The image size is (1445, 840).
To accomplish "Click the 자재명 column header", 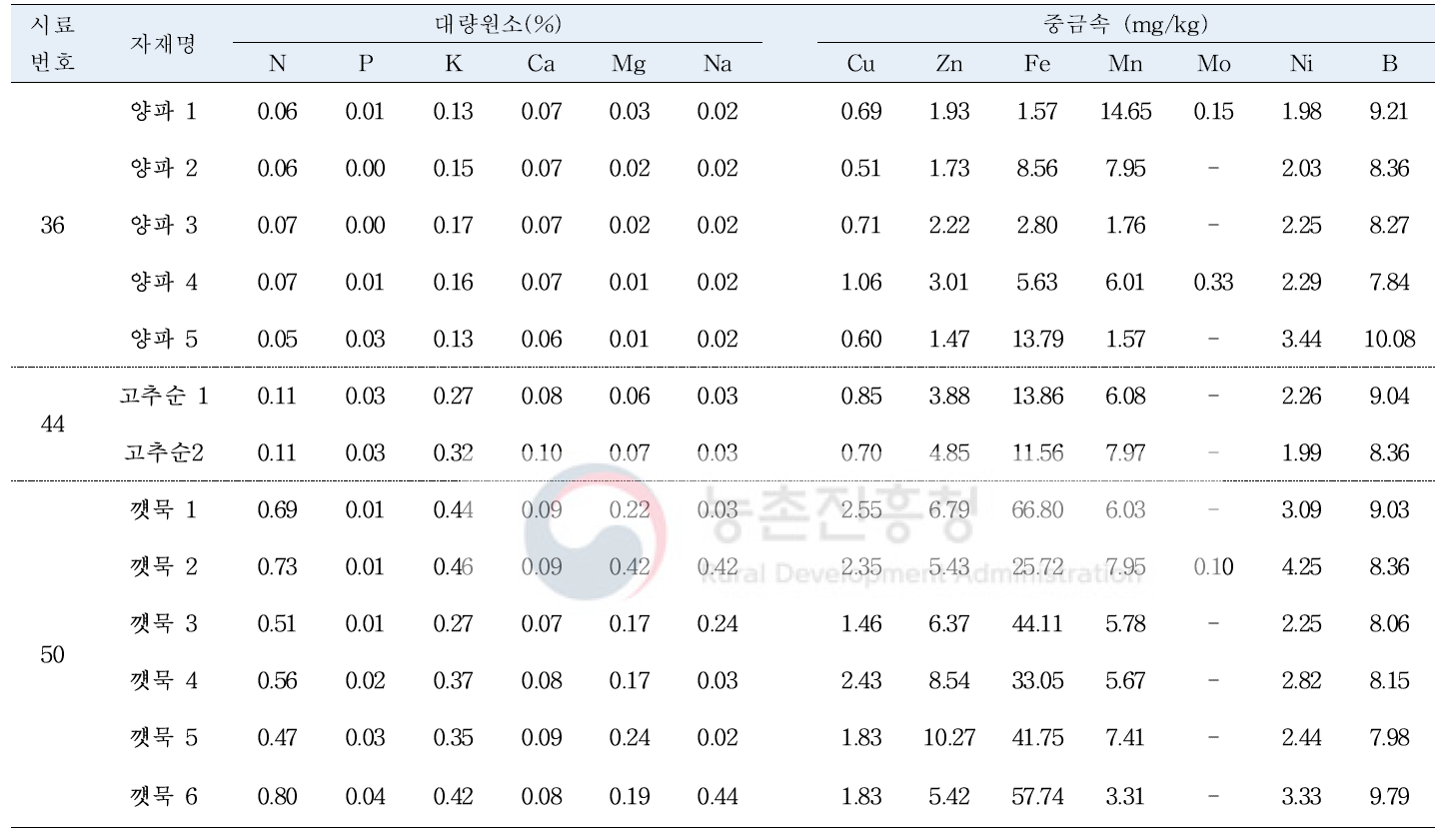I will (x=163, y=44).
